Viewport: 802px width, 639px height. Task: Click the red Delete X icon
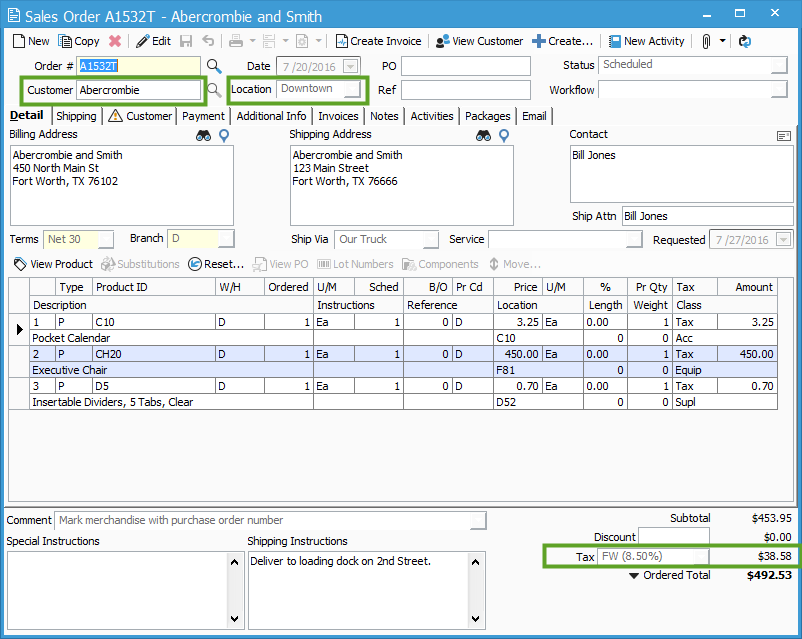click(115, 41)
